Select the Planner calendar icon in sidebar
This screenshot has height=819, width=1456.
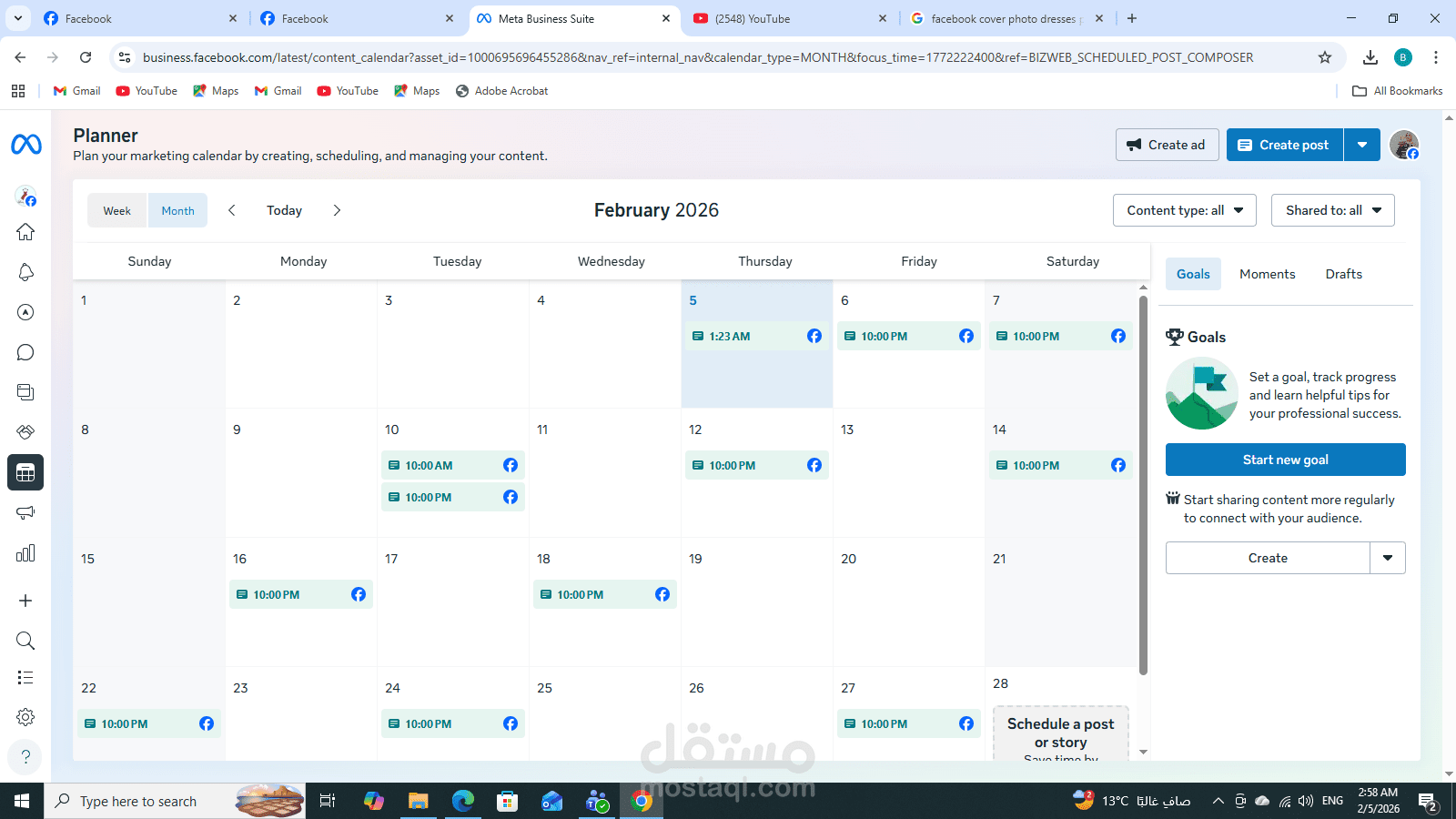25,472
